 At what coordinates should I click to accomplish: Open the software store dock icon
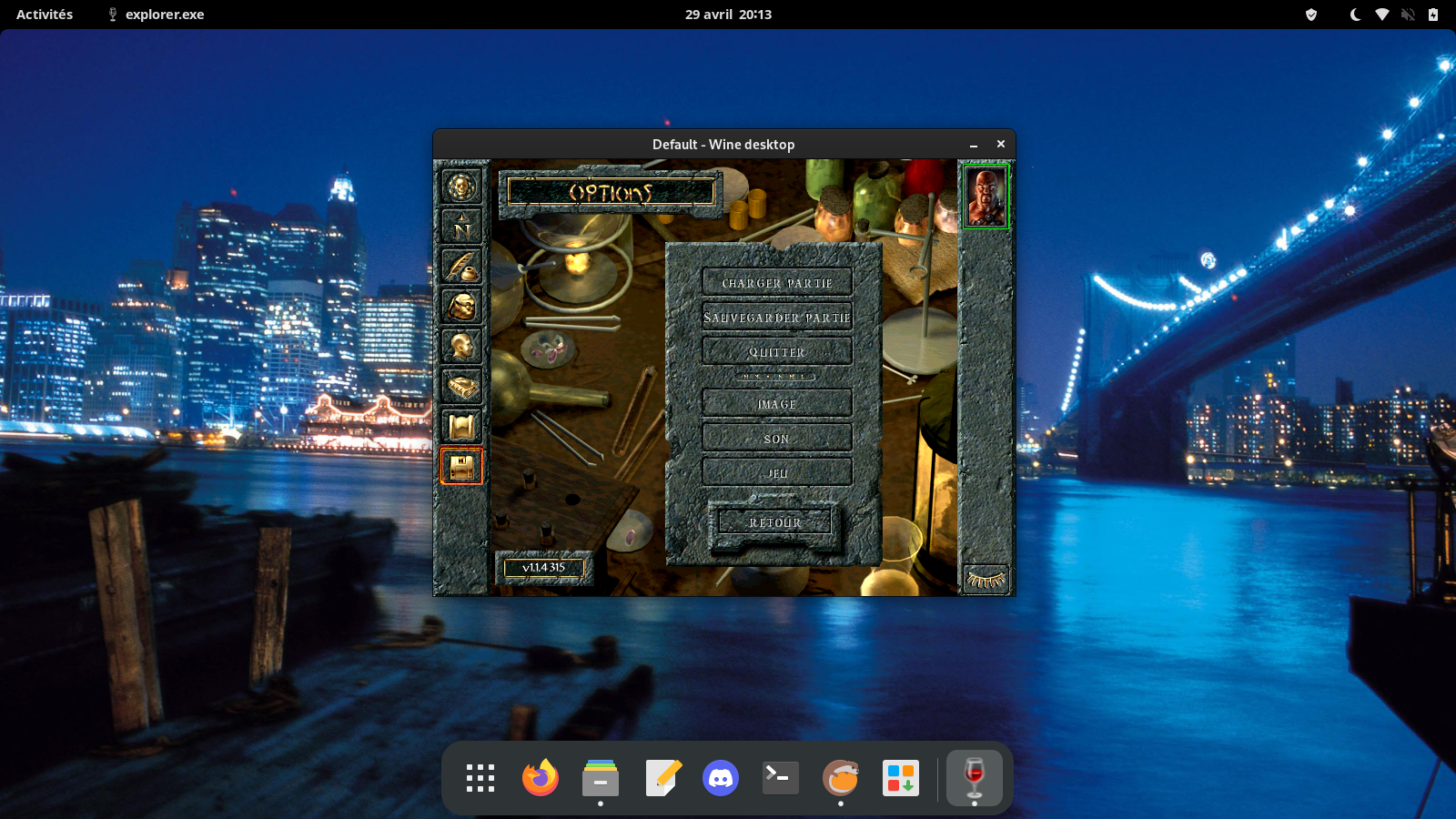pyautogui.click(x=901, y=778)
